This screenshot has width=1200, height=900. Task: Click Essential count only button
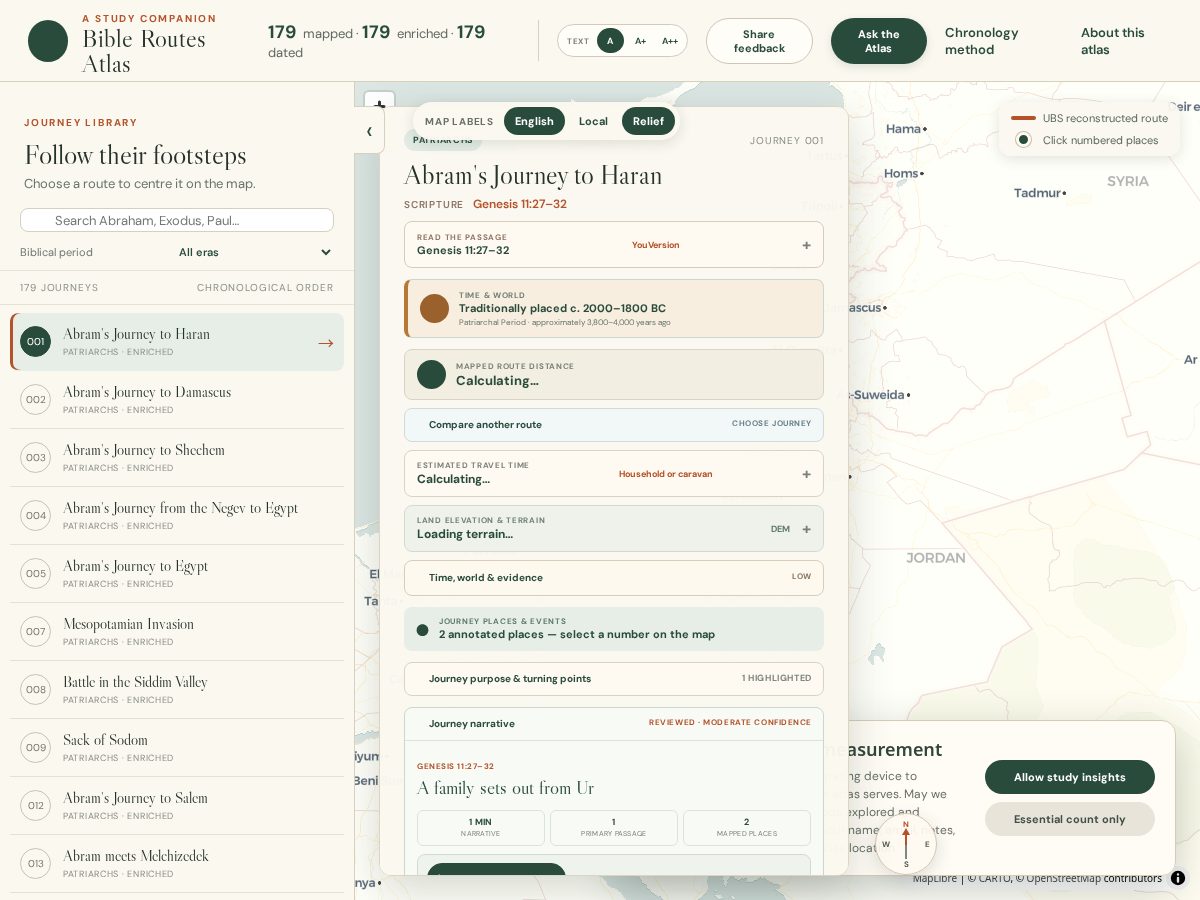[1070, 819]
